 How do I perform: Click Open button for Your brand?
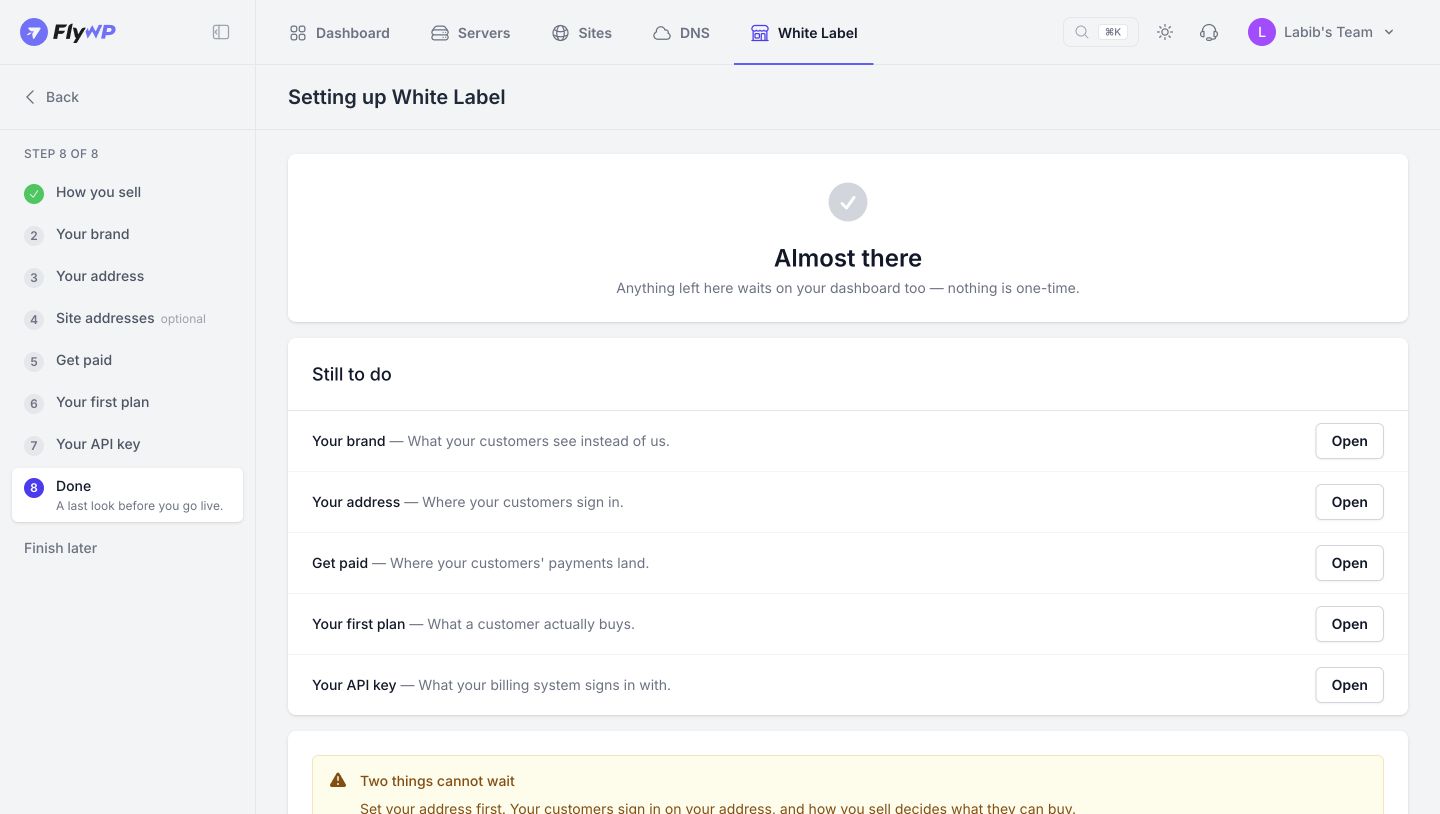click(1349, 441)
